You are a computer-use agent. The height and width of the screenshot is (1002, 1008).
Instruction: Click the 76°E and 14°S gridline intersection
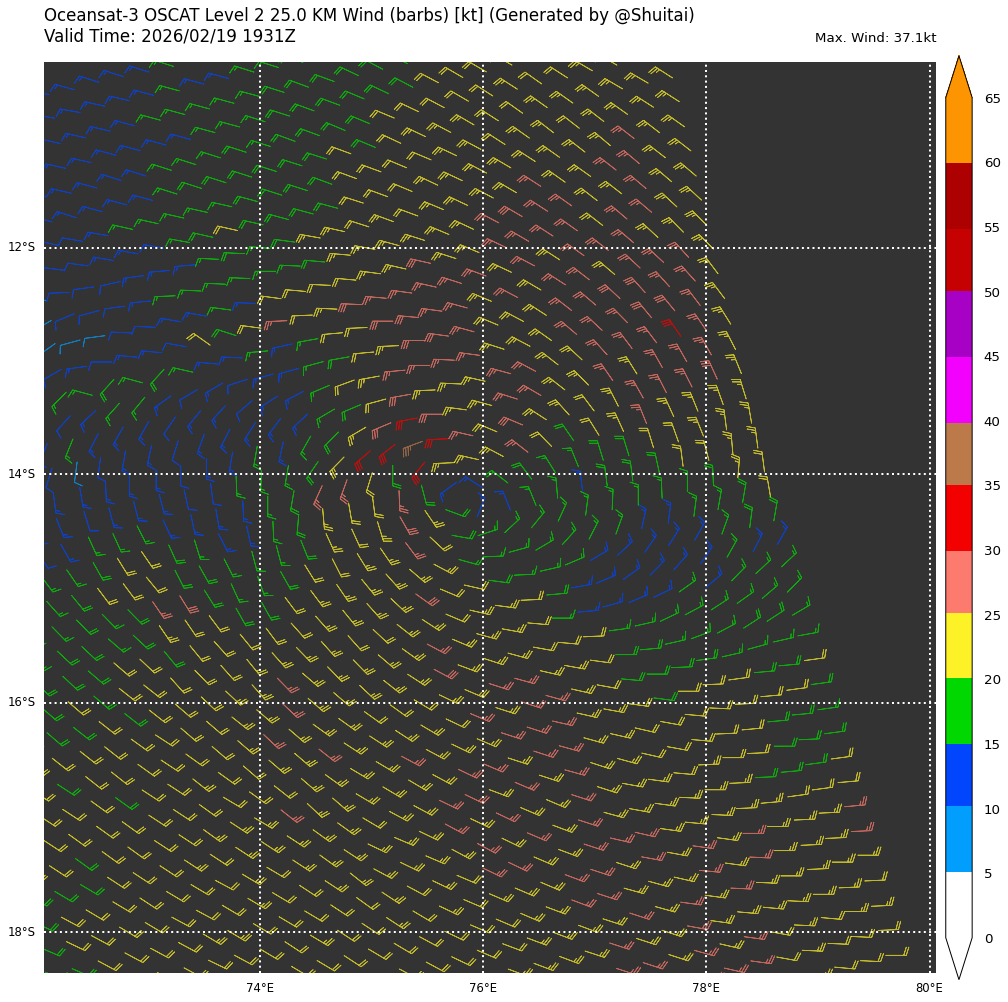click(483, 474)
